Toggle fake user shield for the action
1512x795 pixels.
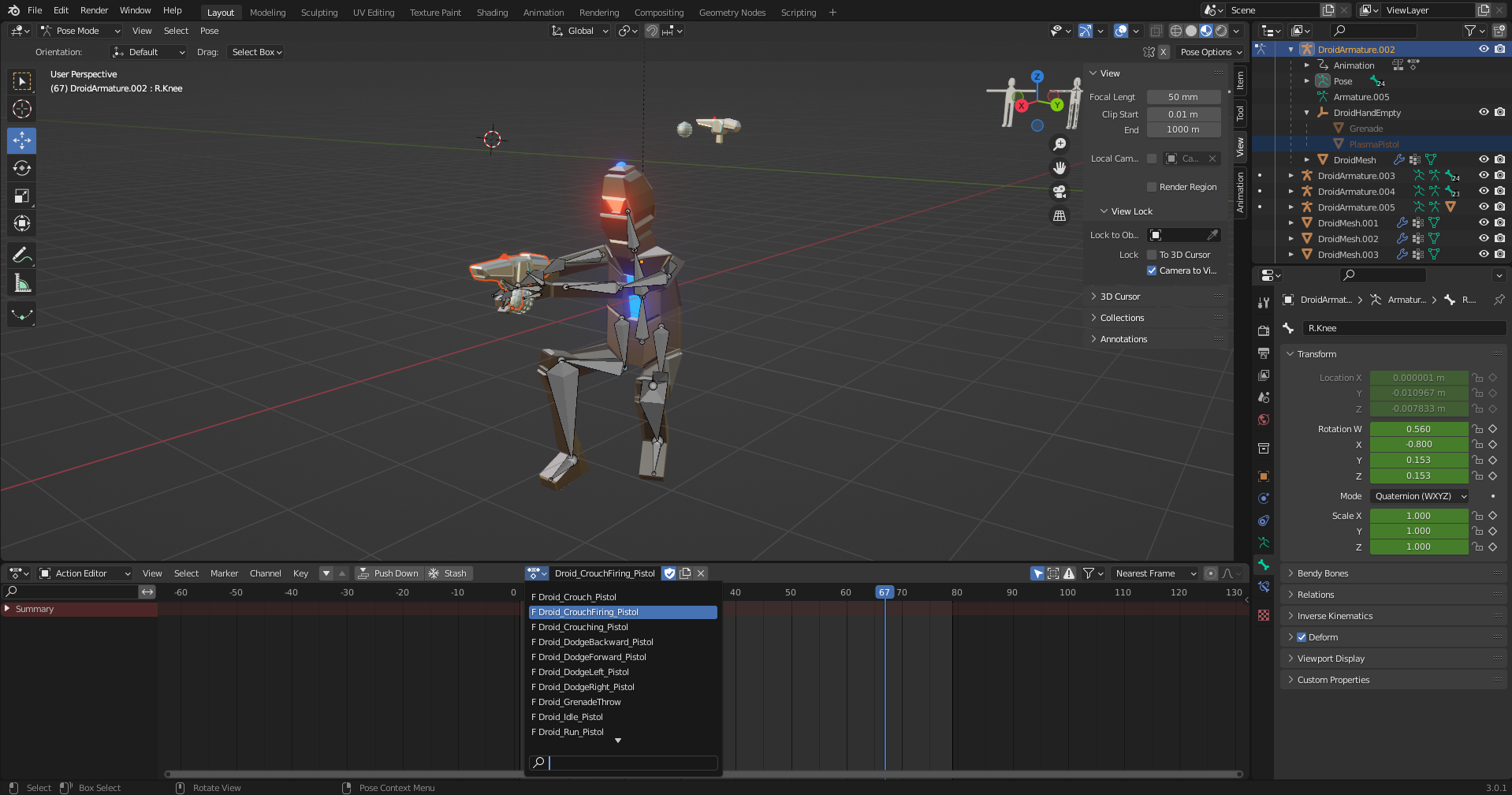coord(669,573)
